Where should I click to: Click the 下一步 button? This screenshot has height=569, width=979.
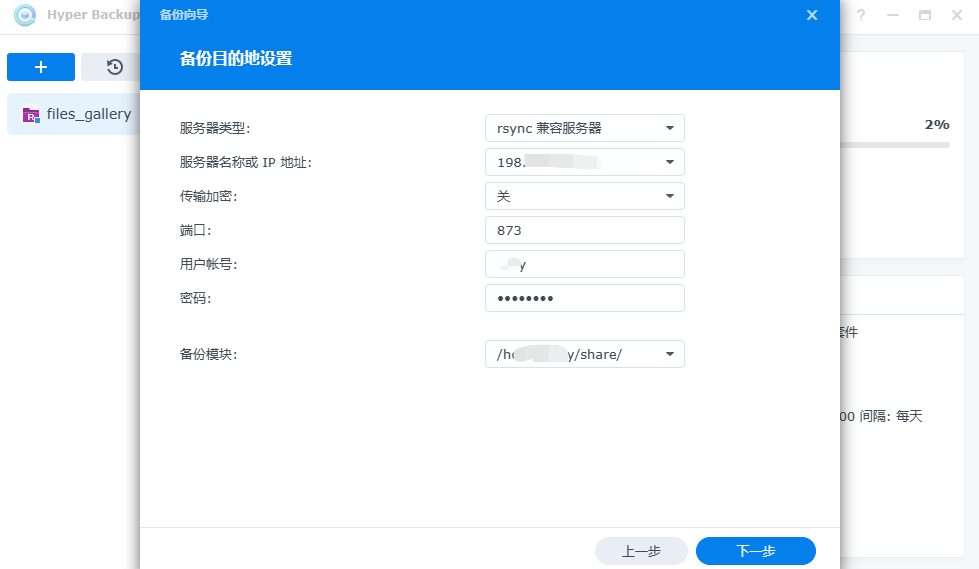point(755,551)
